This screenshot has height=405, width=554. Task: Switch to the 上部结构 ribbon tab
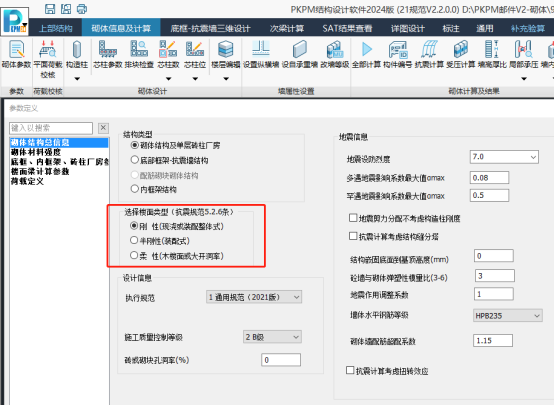[55, 28]
